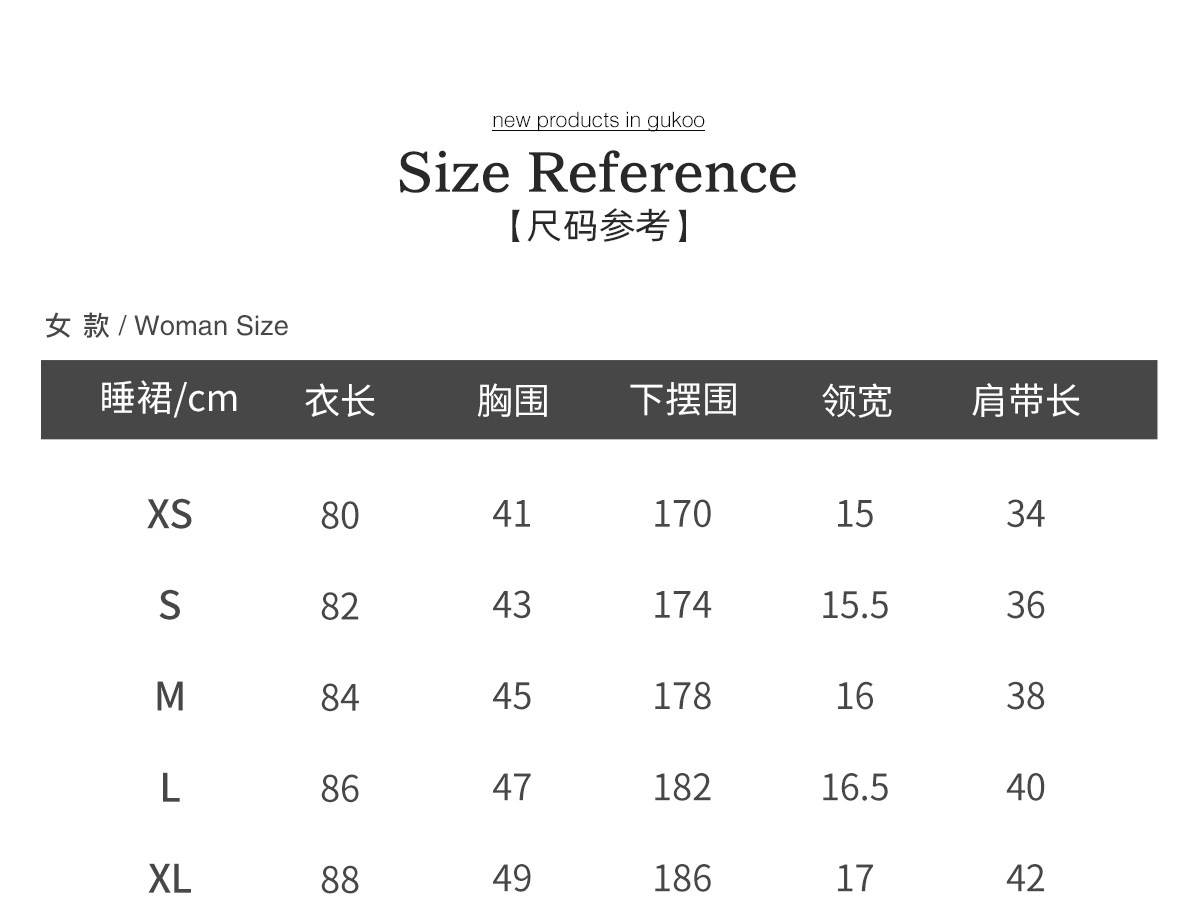
Task: Click the XS size row label
Action: point(169,514)
